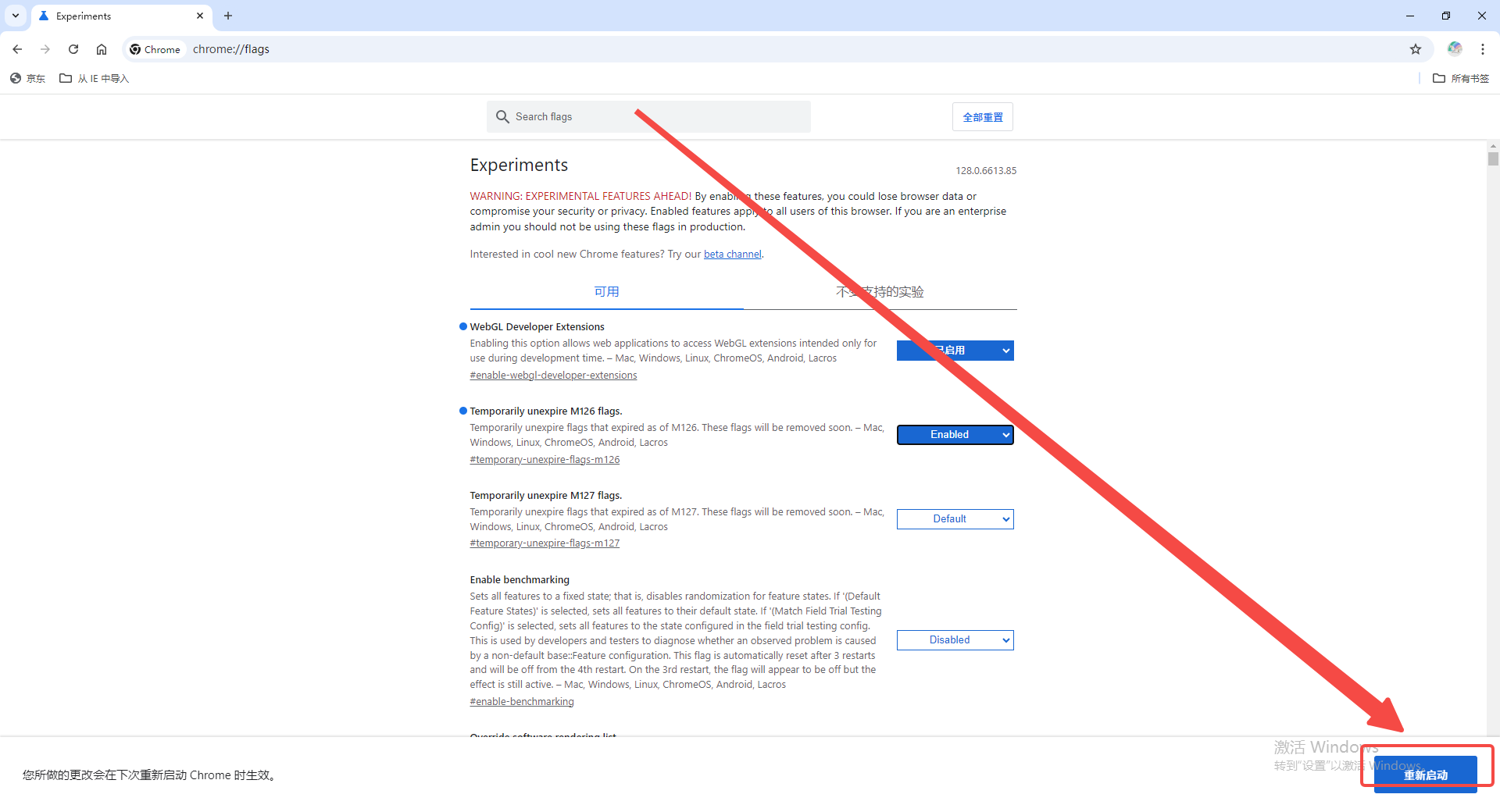The image size is (1500, 812).
Task: Open the Enable benchmarking Disabled dropdown
Action: [955, 640]
